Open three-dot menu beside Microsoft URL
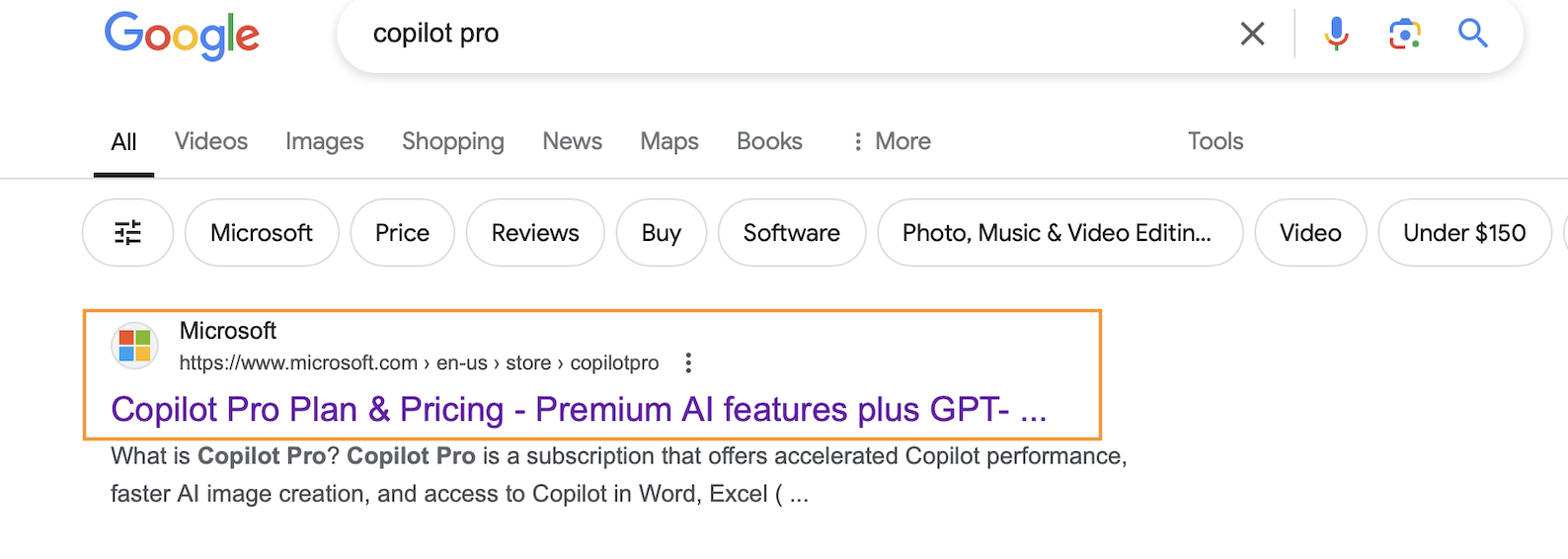The image size is (1568, 559). [688, 363]
